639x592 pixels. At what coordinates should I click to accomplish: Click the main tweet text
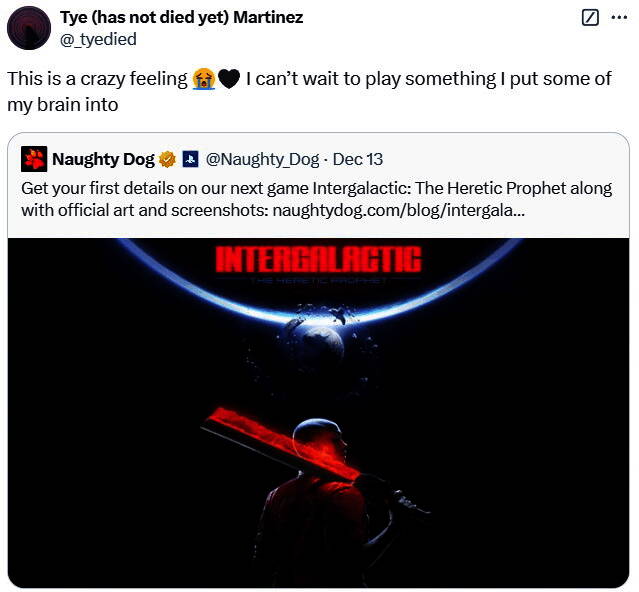[309, 92]
